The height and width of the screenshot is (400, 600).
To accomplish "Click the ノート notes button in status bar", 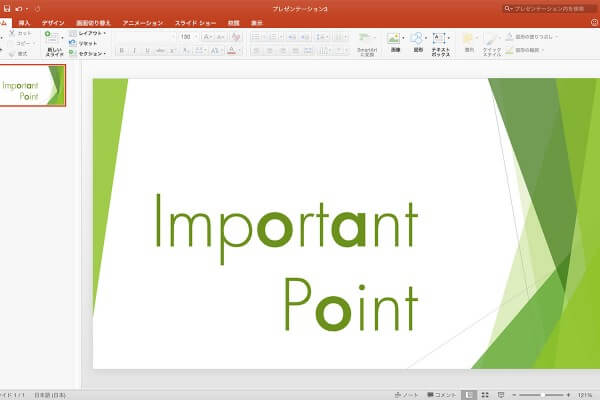I will tap(406, 395).
